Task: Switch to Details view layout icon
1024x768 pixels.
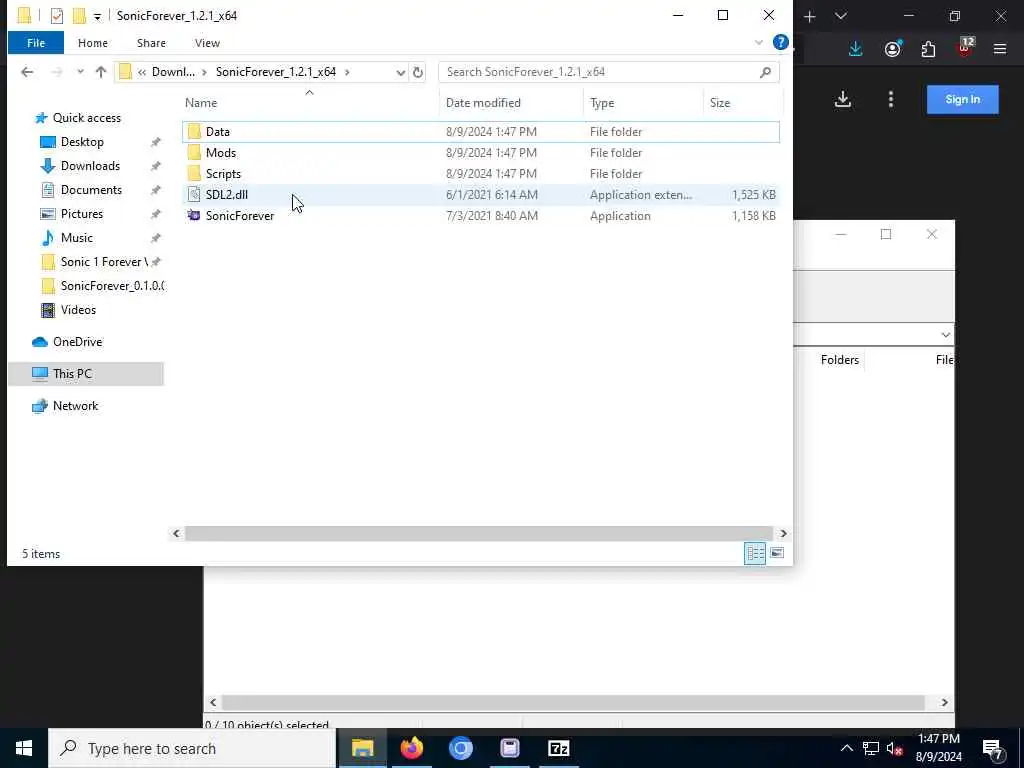Action: pos(755,553)
